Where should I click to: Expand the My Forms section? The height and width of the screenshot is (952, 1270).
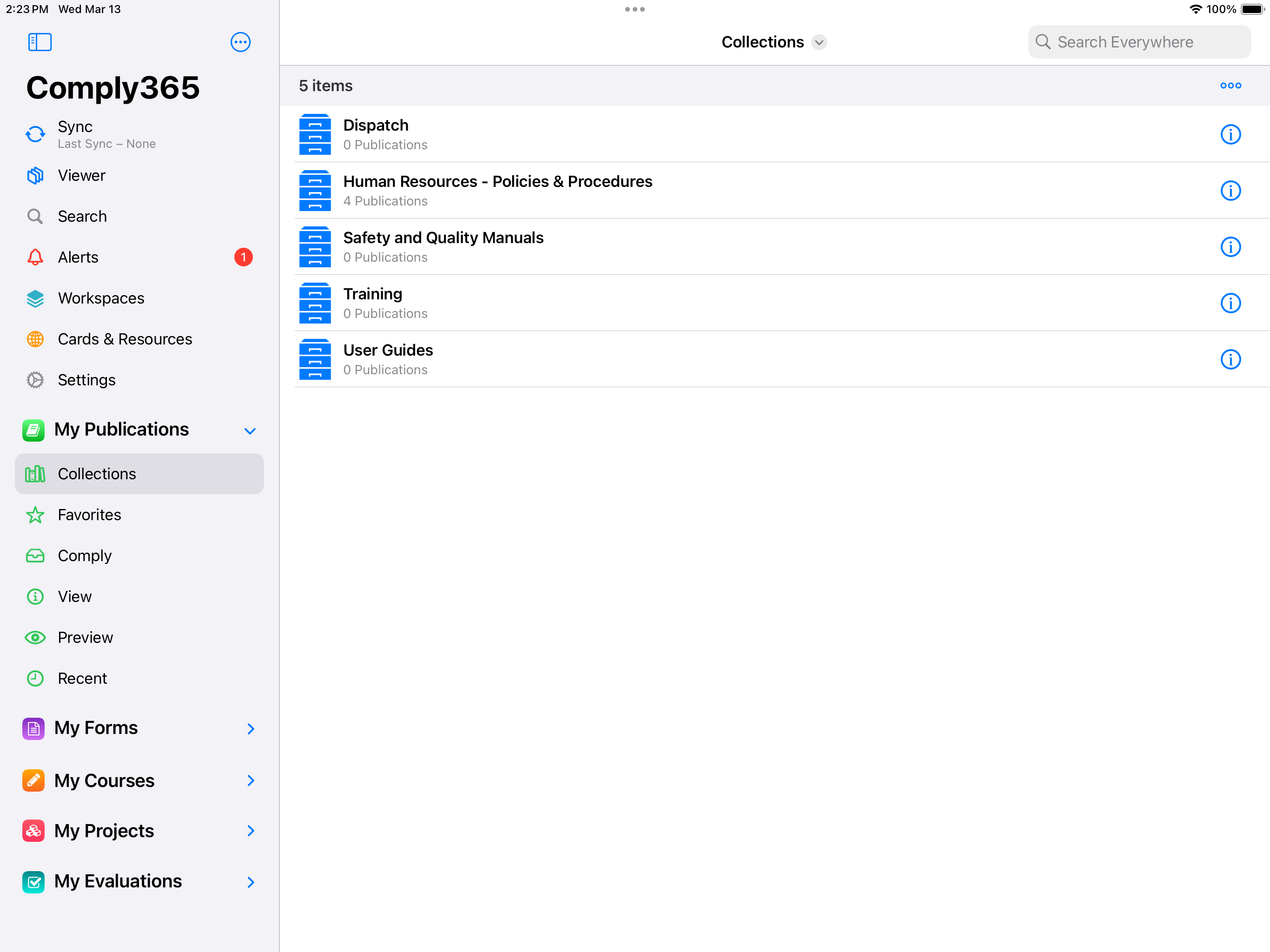click(250, 728)
